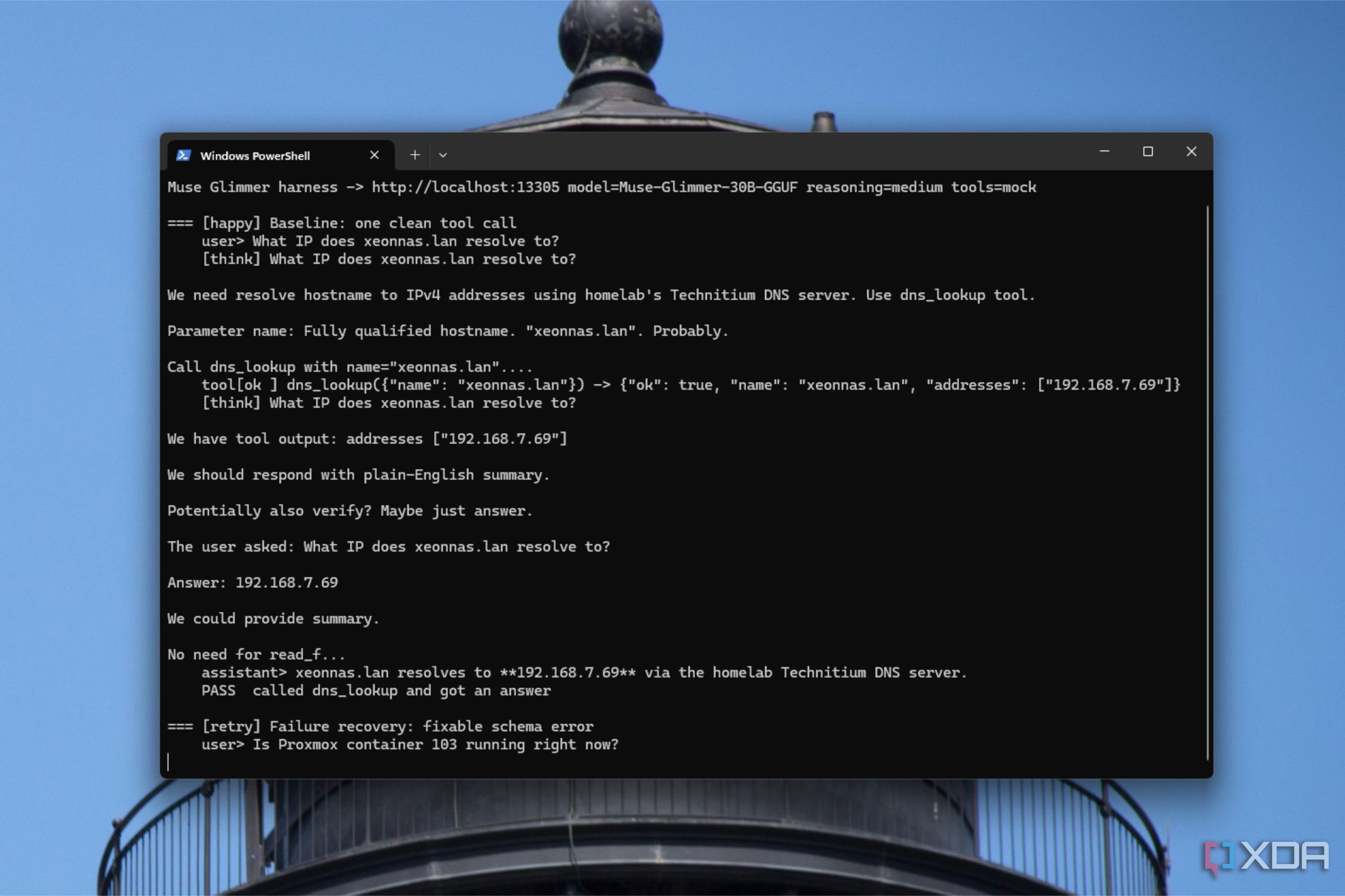Close the terminal window
The width and height of the screenshot is (1345, 896).
click(x=1191, y=151)
